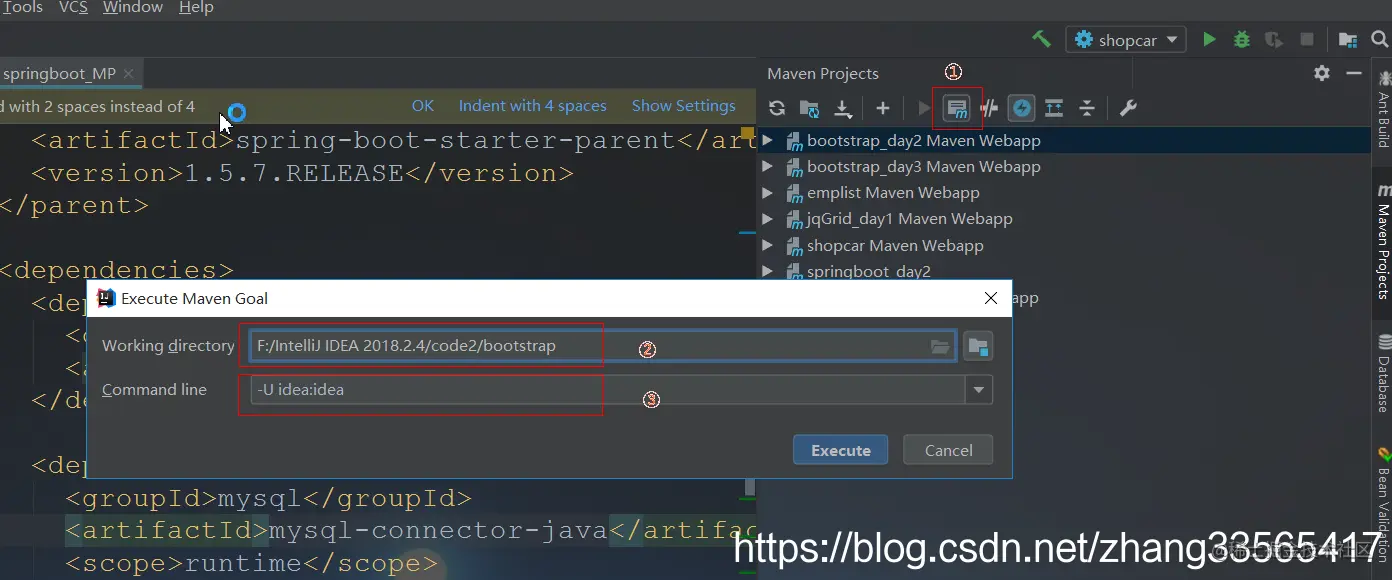This screenshot has height=580, width=1392.
Task: Click Run with Coverage icon
Action: click(1273, 40)
